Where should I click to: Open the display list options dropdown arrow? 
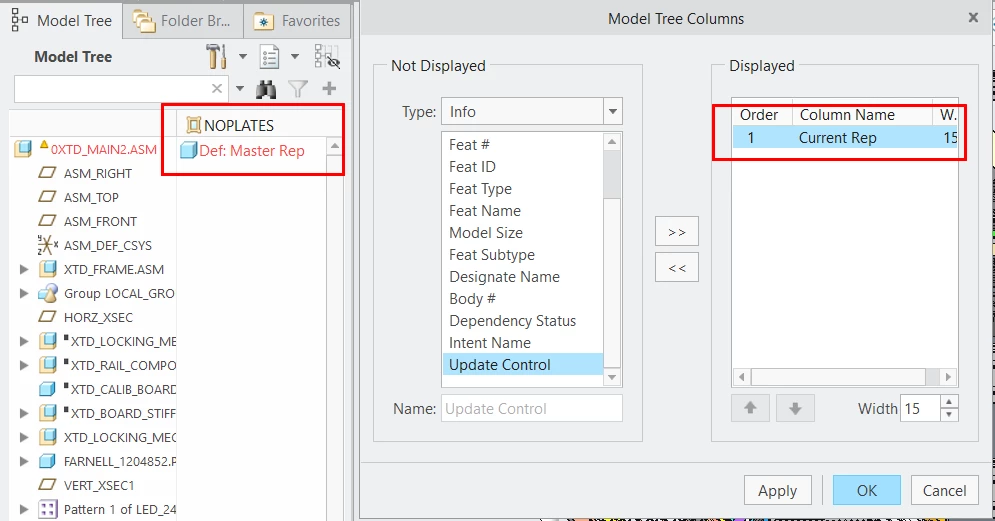coord(295,56)
